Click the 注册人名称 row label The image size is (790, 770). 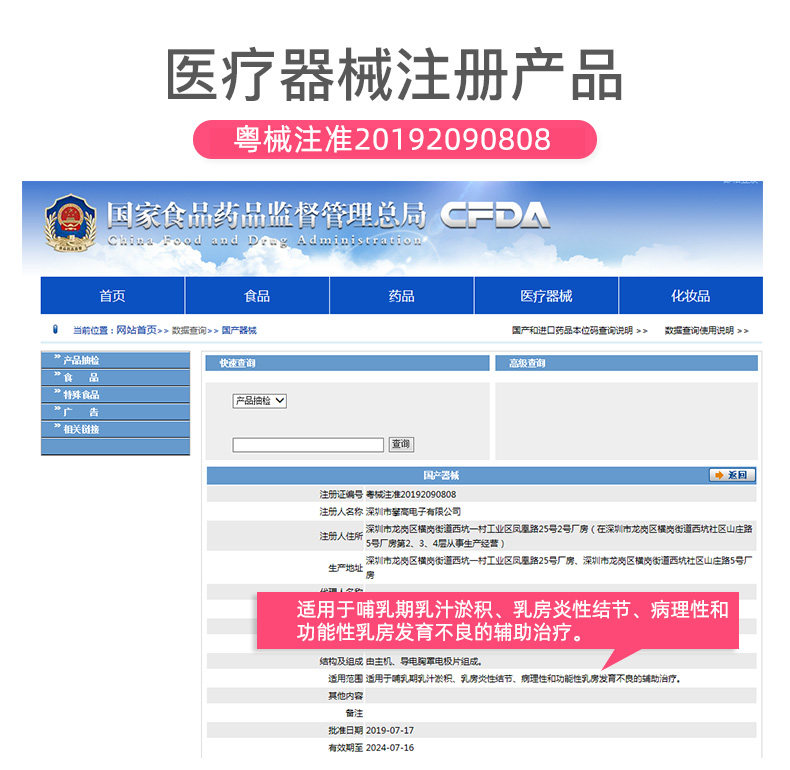pos(341,511)
